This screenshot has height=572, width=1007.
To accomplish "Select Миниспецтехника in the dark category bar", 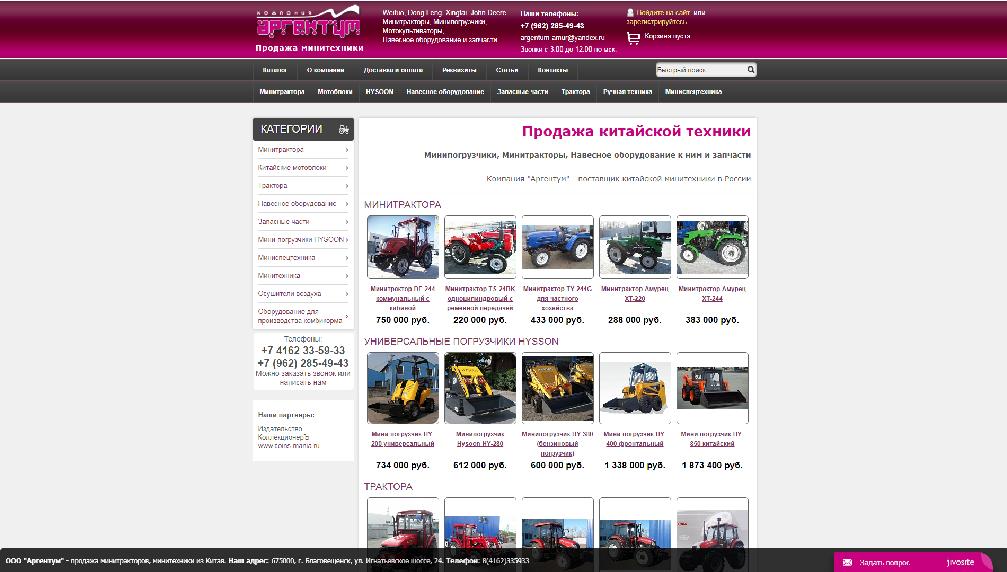I will pos(693,92).
